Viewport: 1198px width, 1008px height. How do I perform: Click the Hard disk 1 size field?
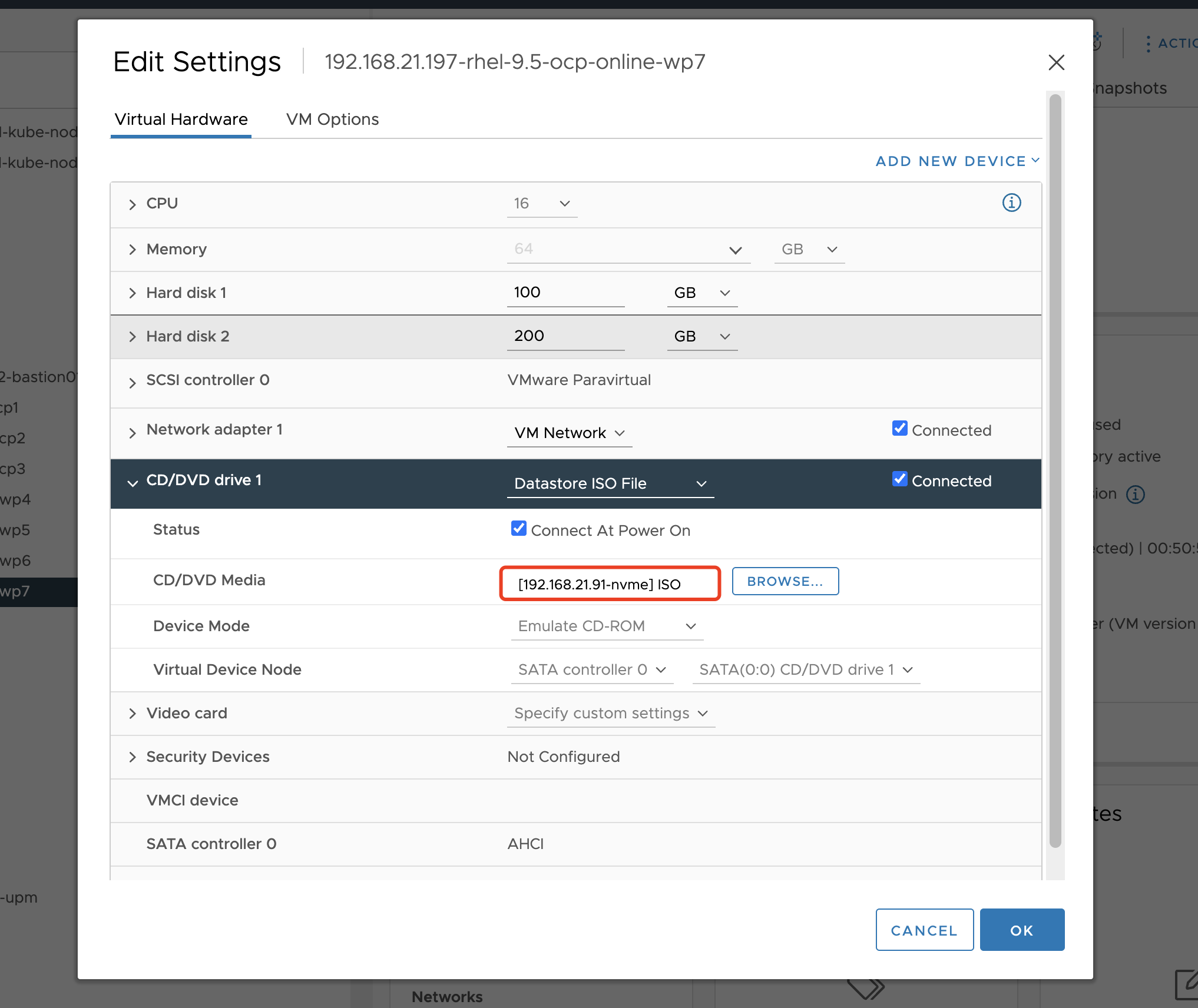point(565,292)
